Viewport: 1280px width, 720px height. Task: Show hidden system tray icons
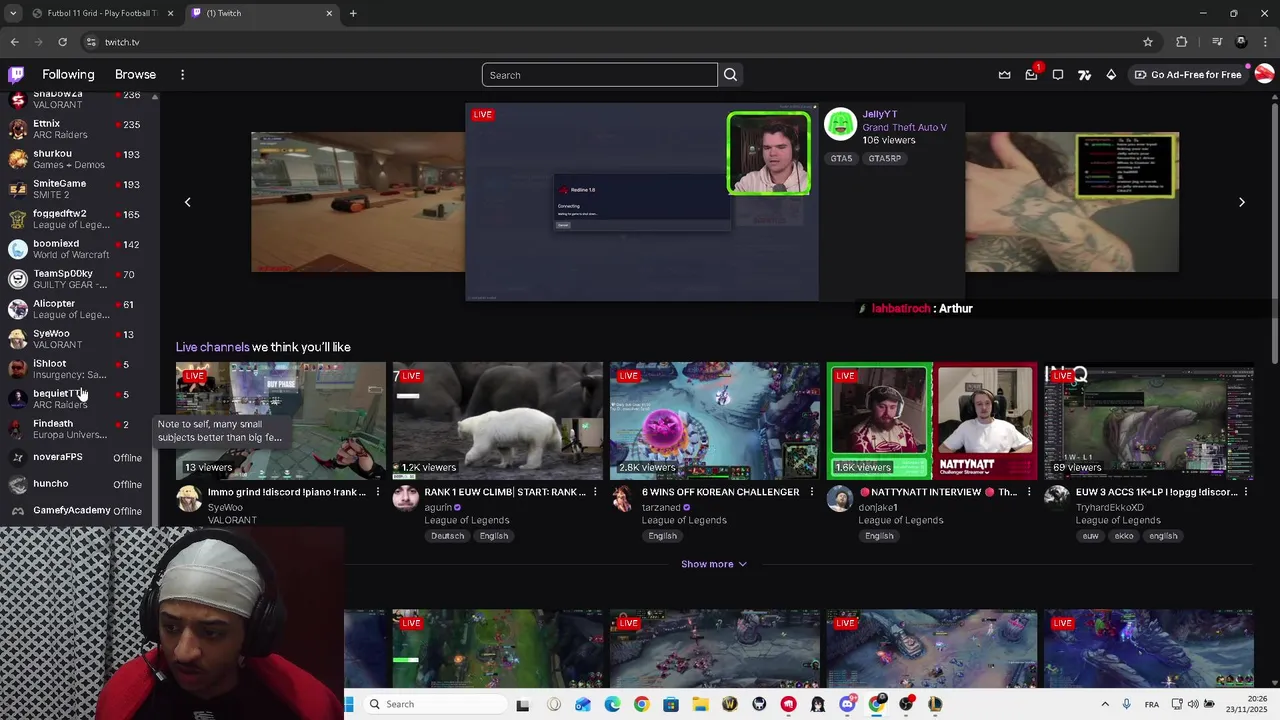1105,704
